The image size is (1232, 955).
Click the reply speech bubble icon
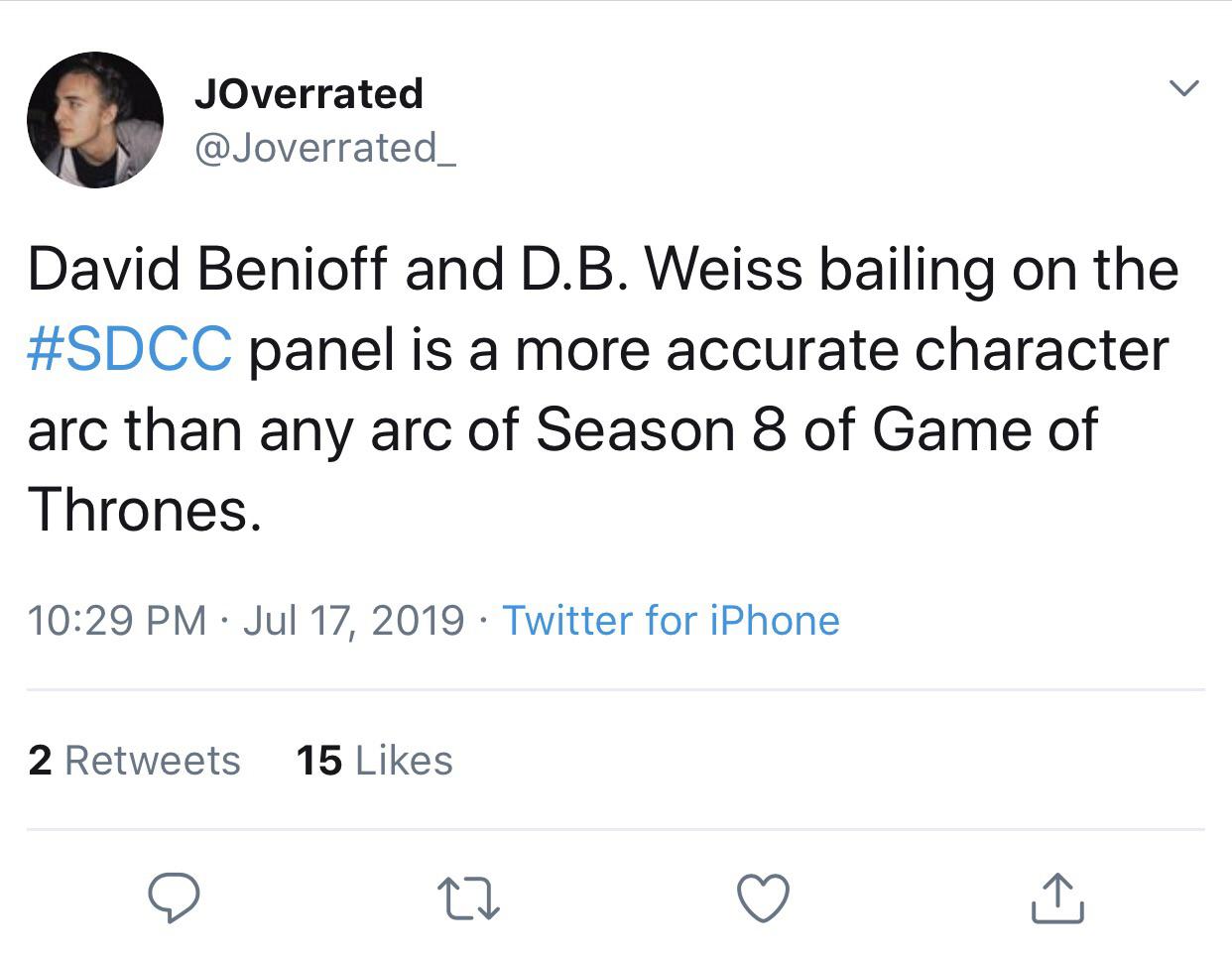175,897
